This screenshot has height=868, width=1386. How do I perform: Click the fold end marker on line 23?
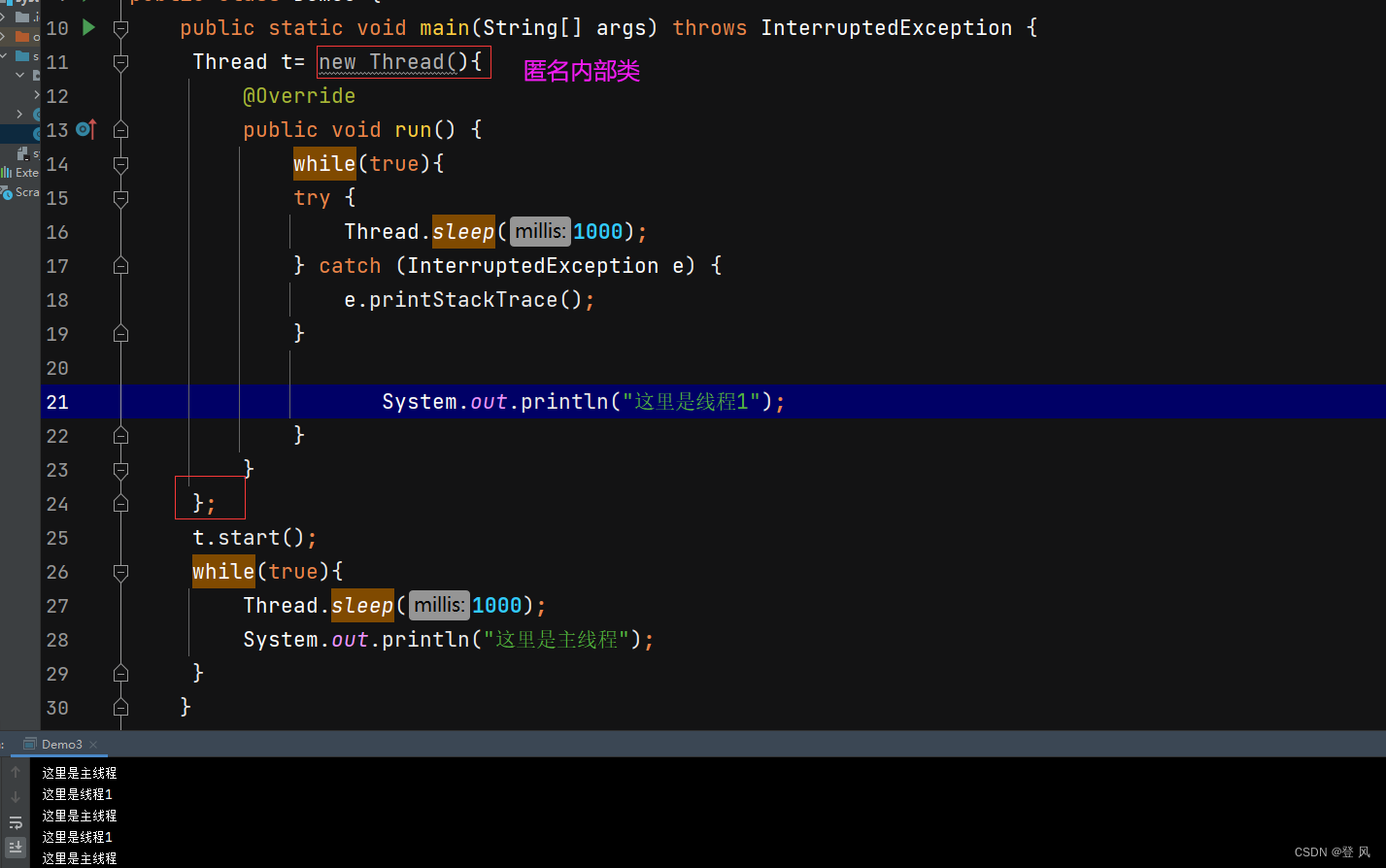[x=120, y=469]
